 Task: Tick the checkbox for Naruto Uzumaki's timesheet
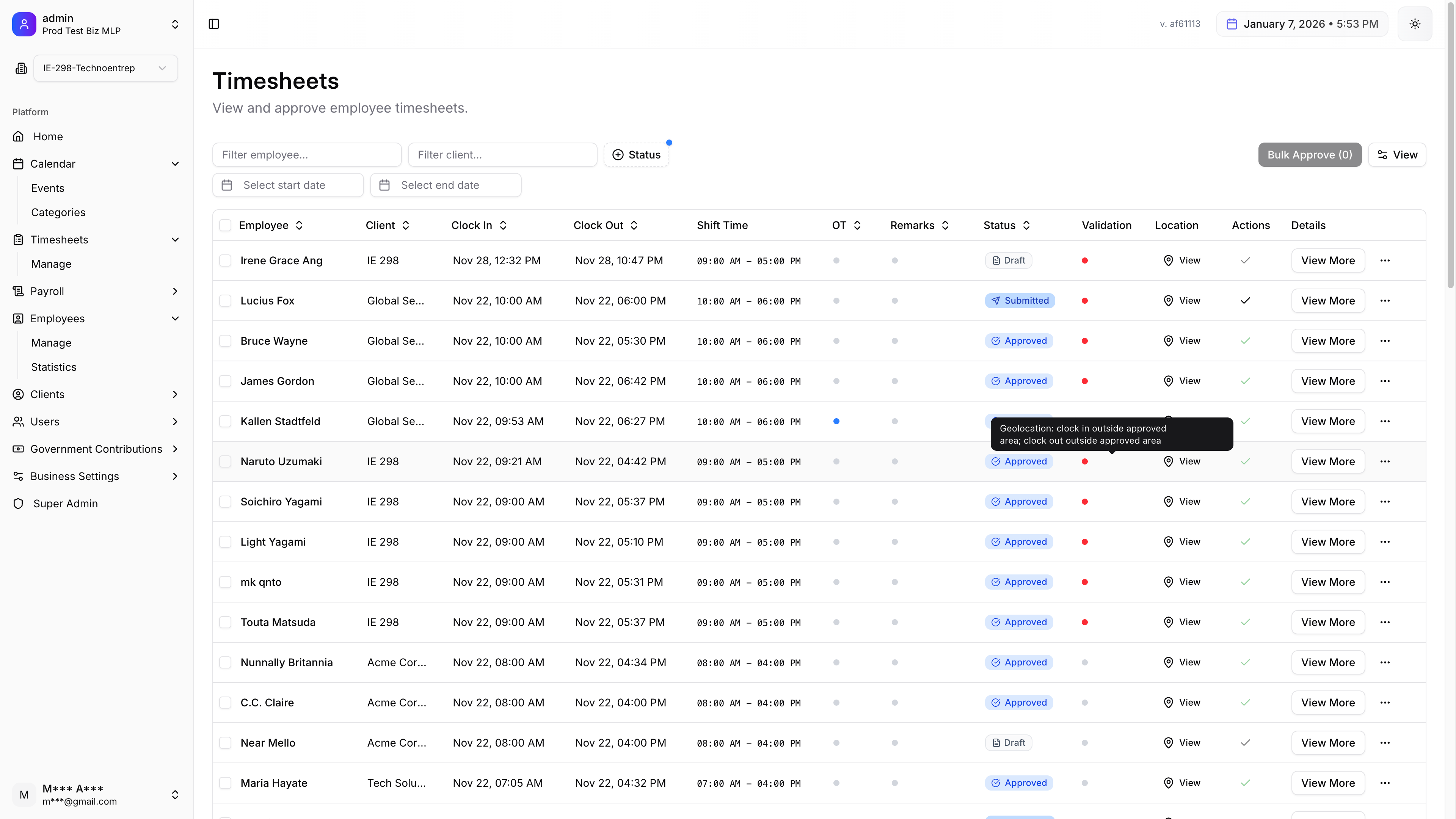pyautogui.click(x=226, y=461)
